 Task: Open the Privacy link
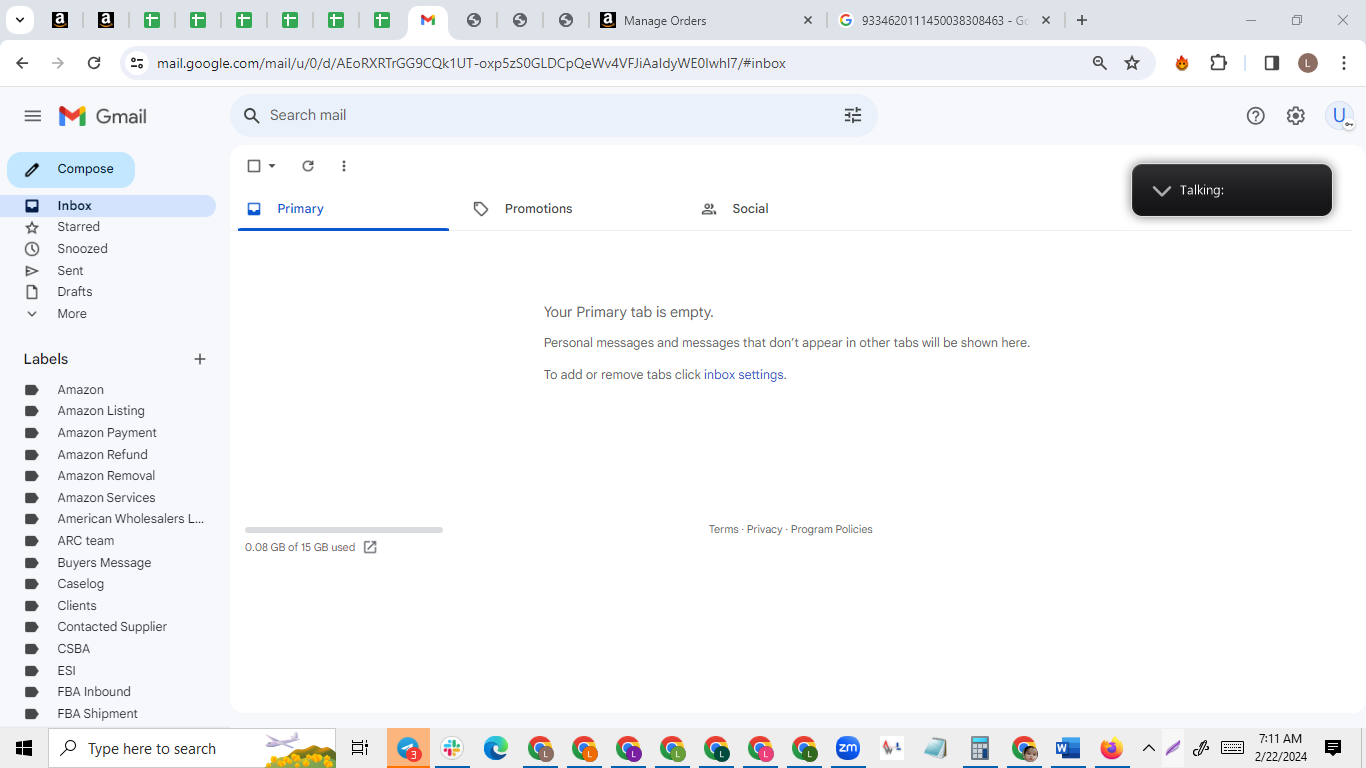tap(764, 530)
